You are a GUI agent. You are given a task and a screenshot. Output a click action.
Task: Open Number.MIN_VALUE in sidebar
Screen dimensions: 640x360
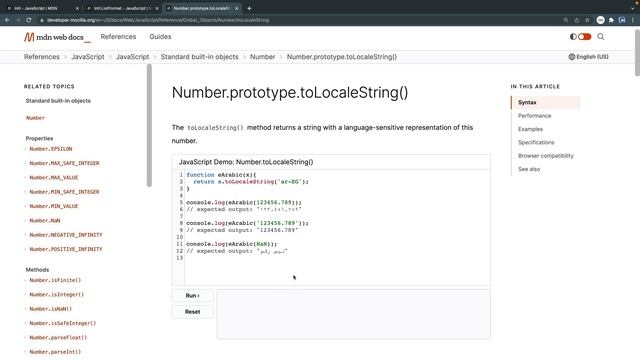[53, 206]
